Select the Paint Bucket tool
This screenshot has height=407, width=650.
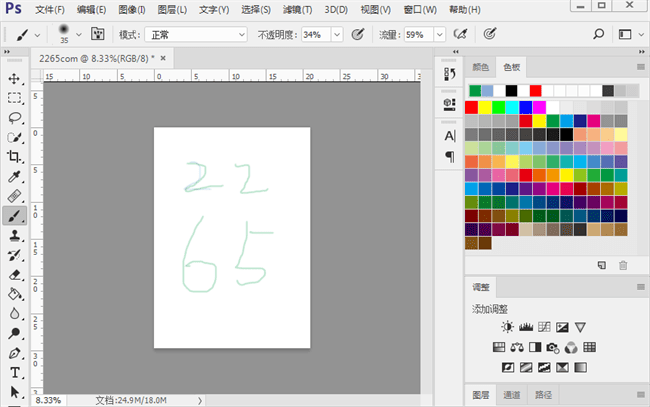click(x=15, y=293)
